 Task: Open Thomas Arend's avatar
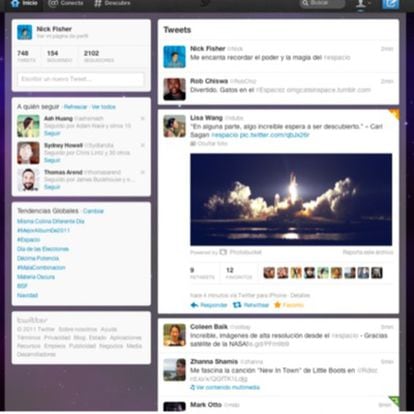coord(28,180)
